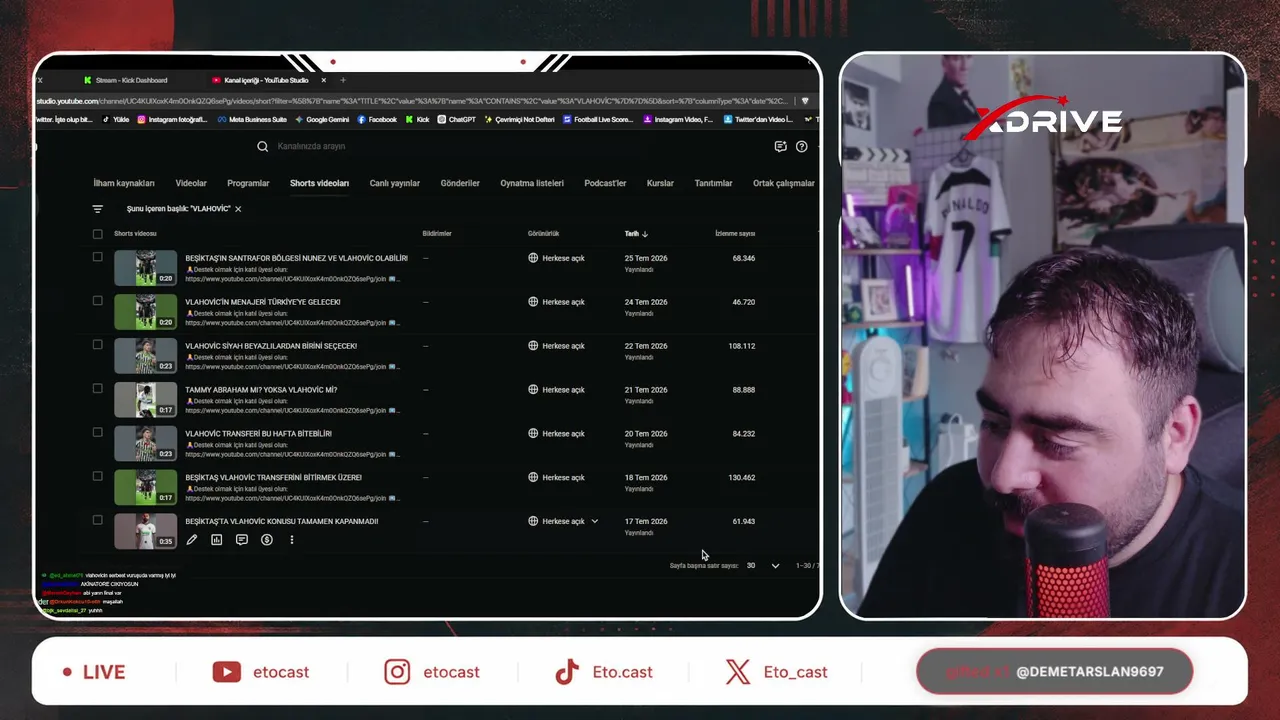Open the visibility dropdown arrow on the 17 Tem row

pos(595,521)
